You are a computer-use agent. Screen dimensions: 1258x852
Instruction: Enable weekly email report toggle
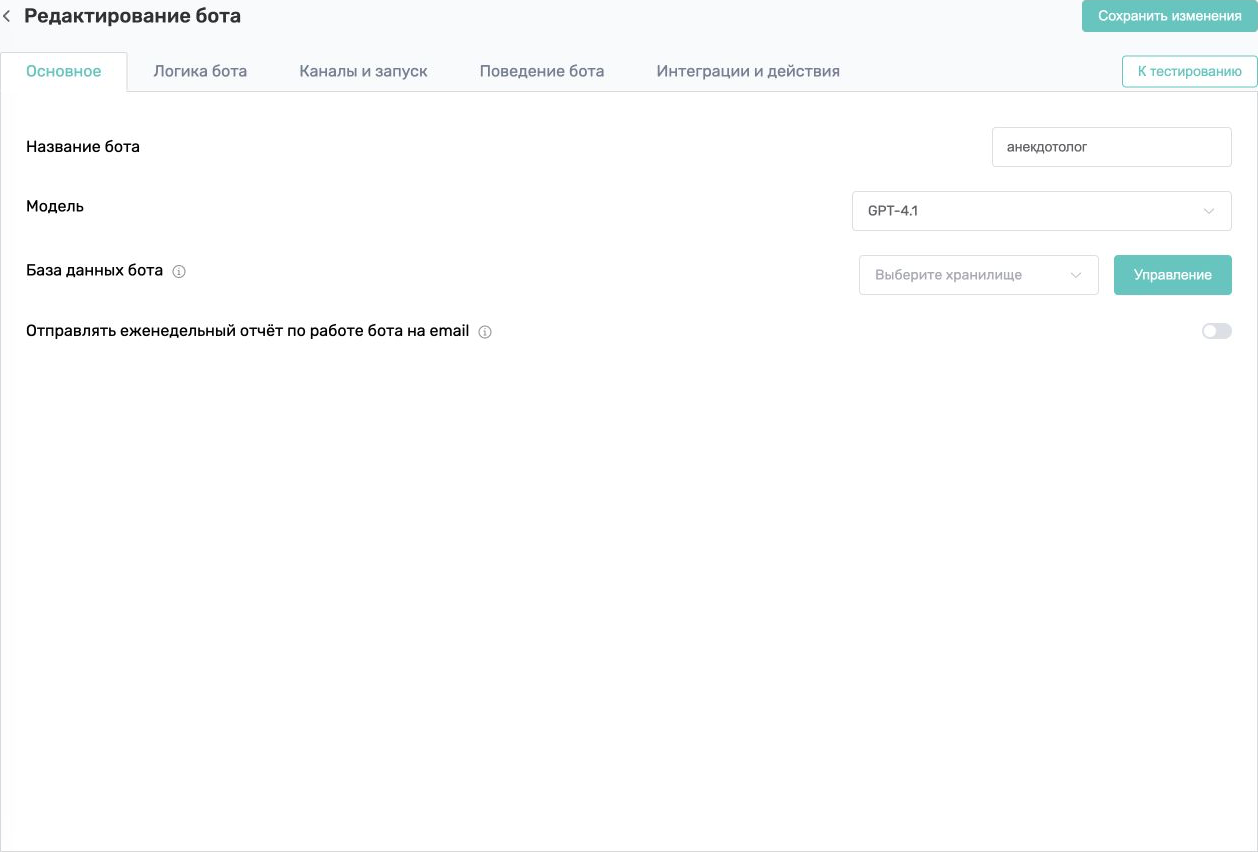tap(1217, 331)
